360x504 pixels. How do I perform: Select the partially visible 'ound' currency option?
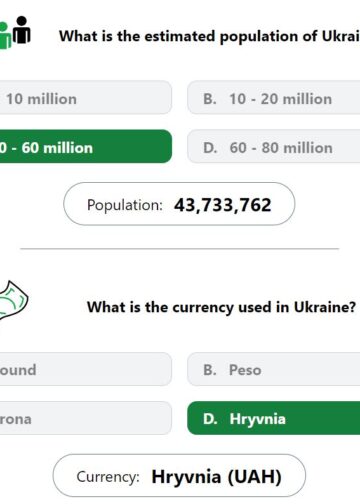86,369
